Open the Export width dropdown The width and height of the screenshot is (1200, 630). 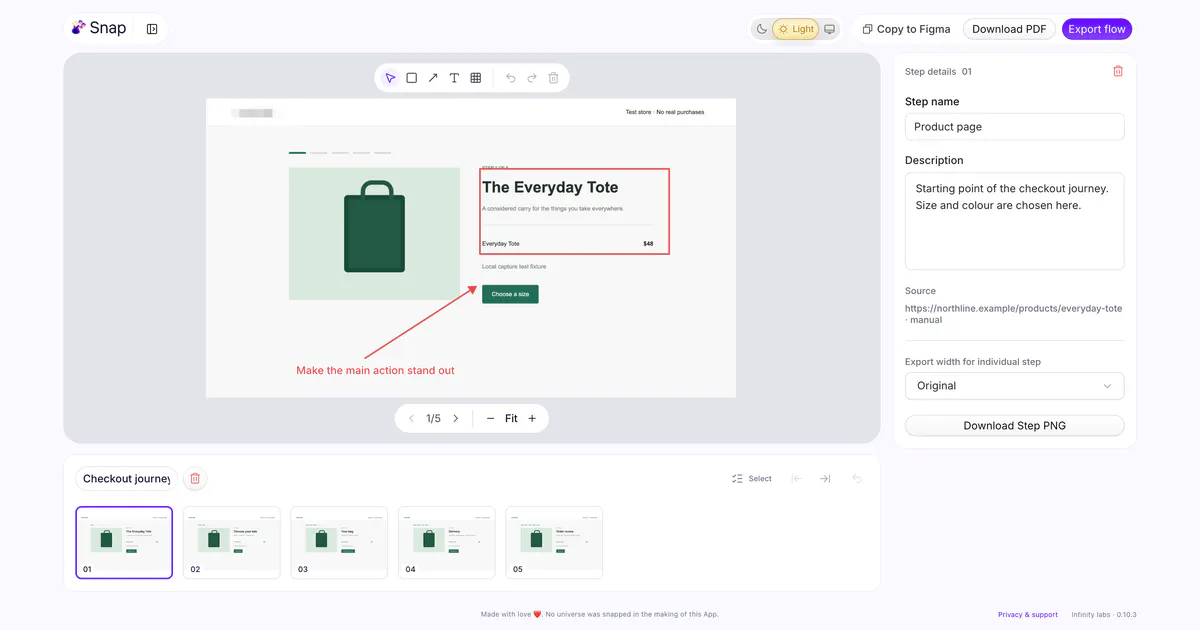click(x=1014, y=386)
